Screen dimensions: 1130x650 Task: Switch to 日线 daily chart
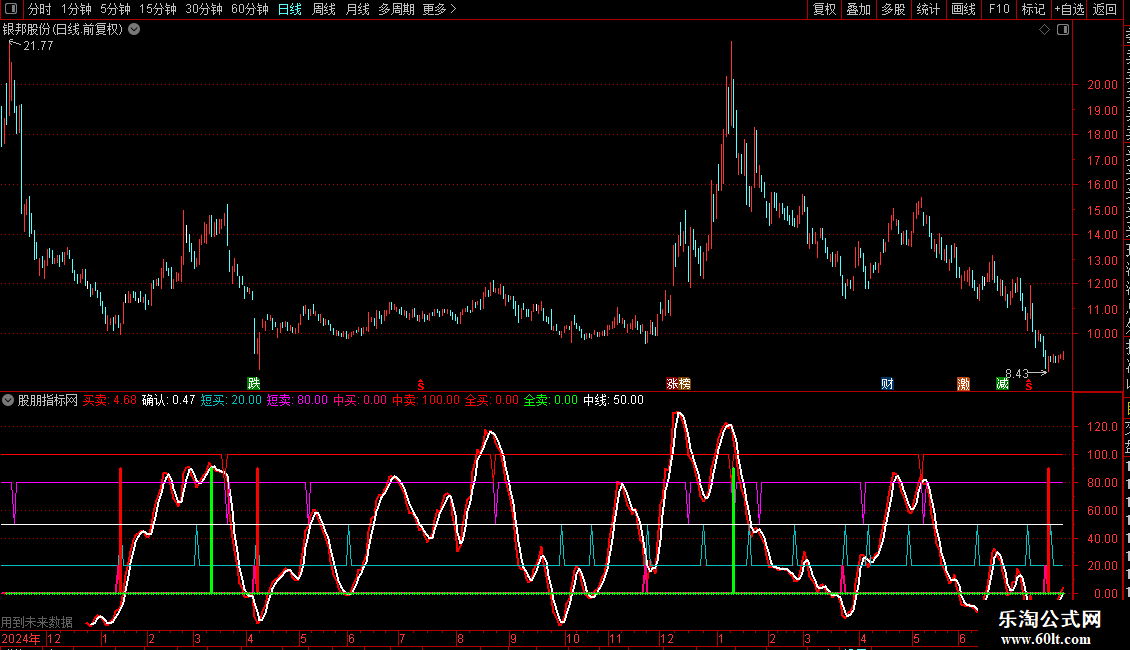[290, 9]
